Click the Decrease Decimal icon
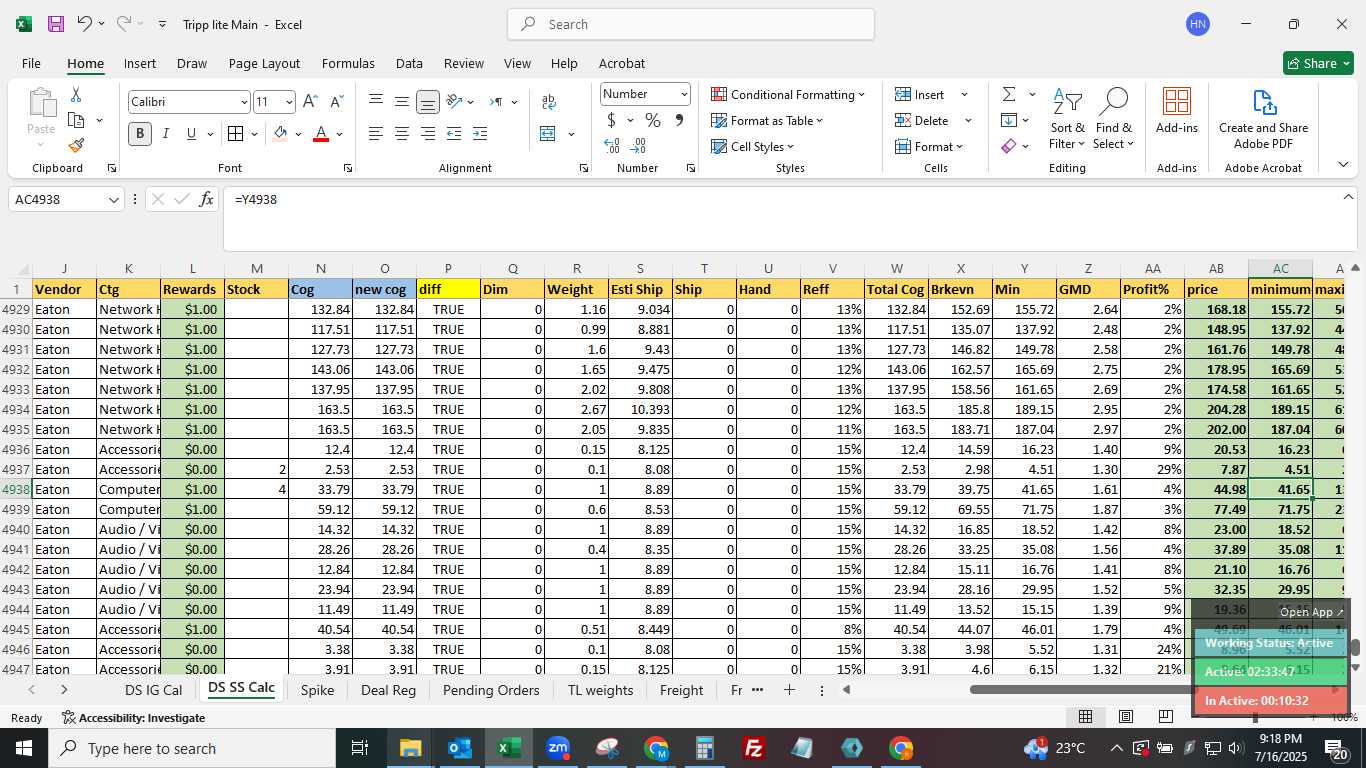This screenshot has height=768, width=1366. pos(638,146)
